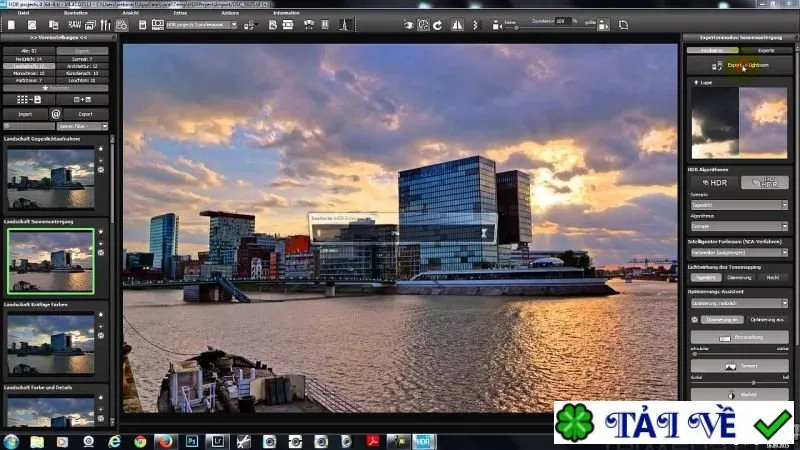
Task: Open Photoshop from the taskbar
Action: (x=192, y=441)
